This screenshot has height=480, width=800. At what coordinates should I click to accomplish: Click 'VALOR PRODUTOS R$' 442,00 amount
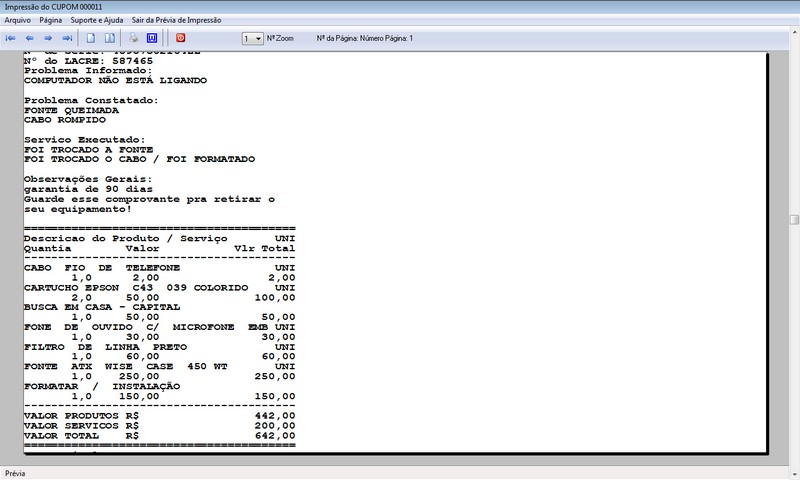275,416
